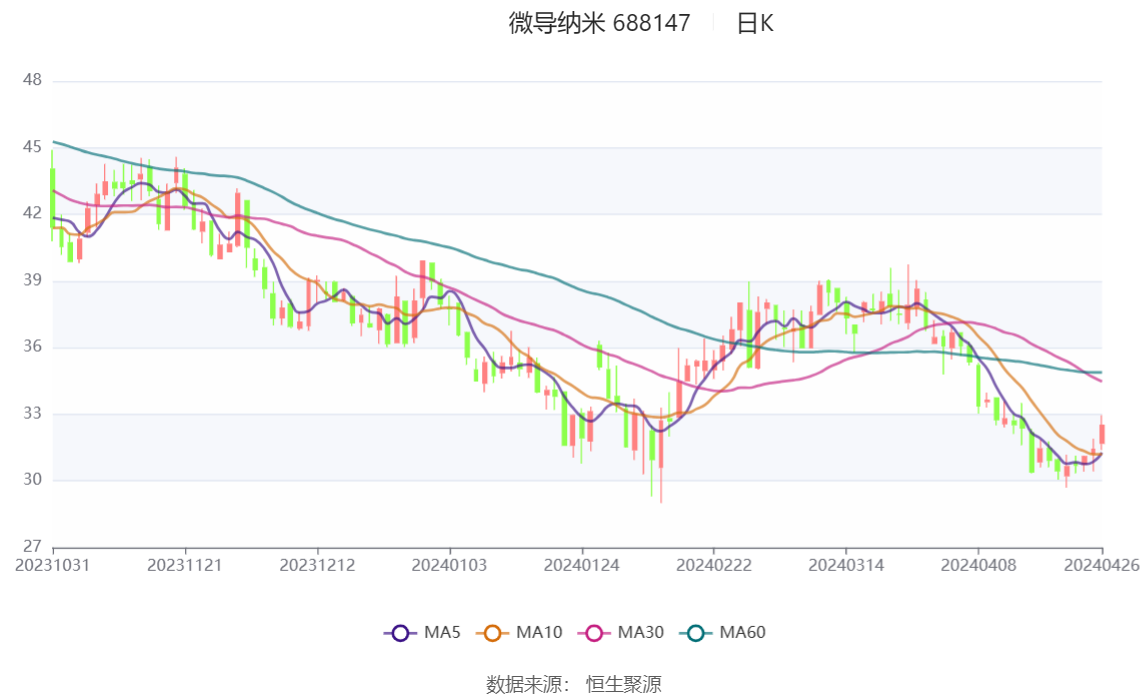Screen dimensions: 1148x699
Task: Toggle the MA10 legend series
Action: [x=520, y=632]
